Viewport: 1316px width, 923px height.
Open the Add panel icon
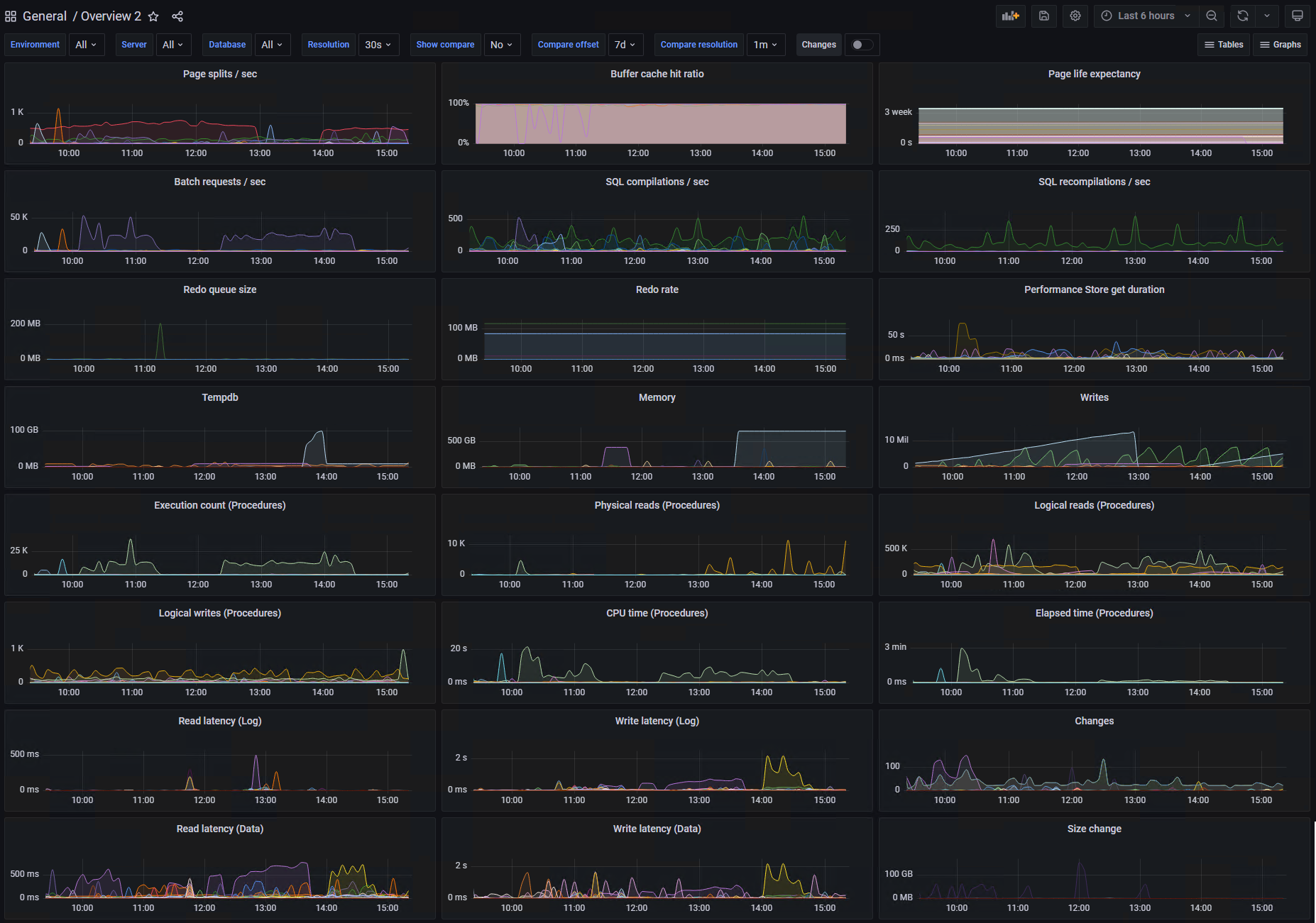pyautogui.click(x=1011, y=16)
